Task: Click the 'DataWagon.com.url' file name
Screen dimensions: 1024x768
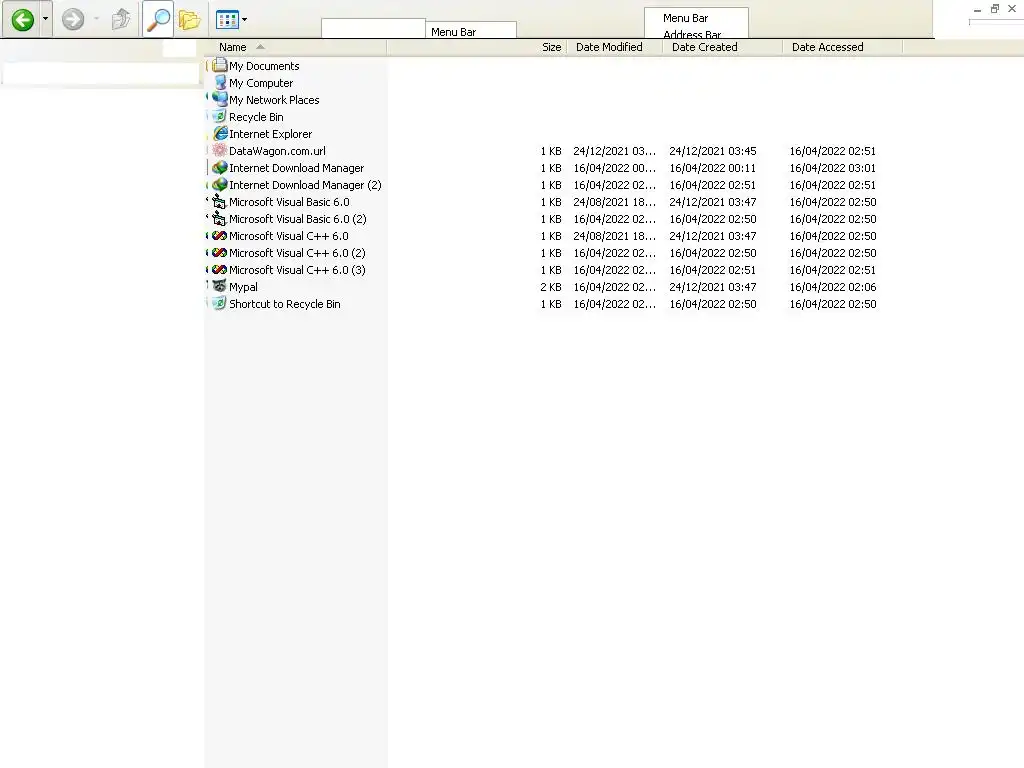Action: 277,151
